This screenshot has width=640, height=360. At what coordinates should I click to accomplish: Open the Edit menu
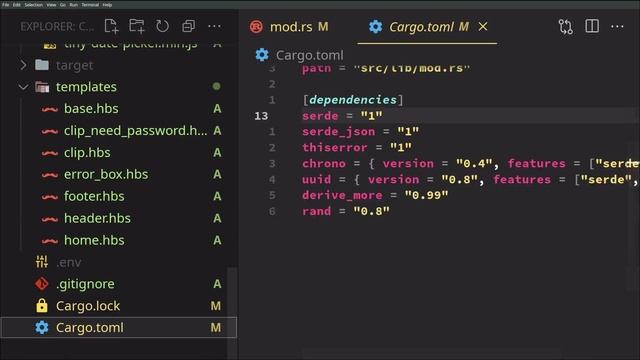[17, 5]
